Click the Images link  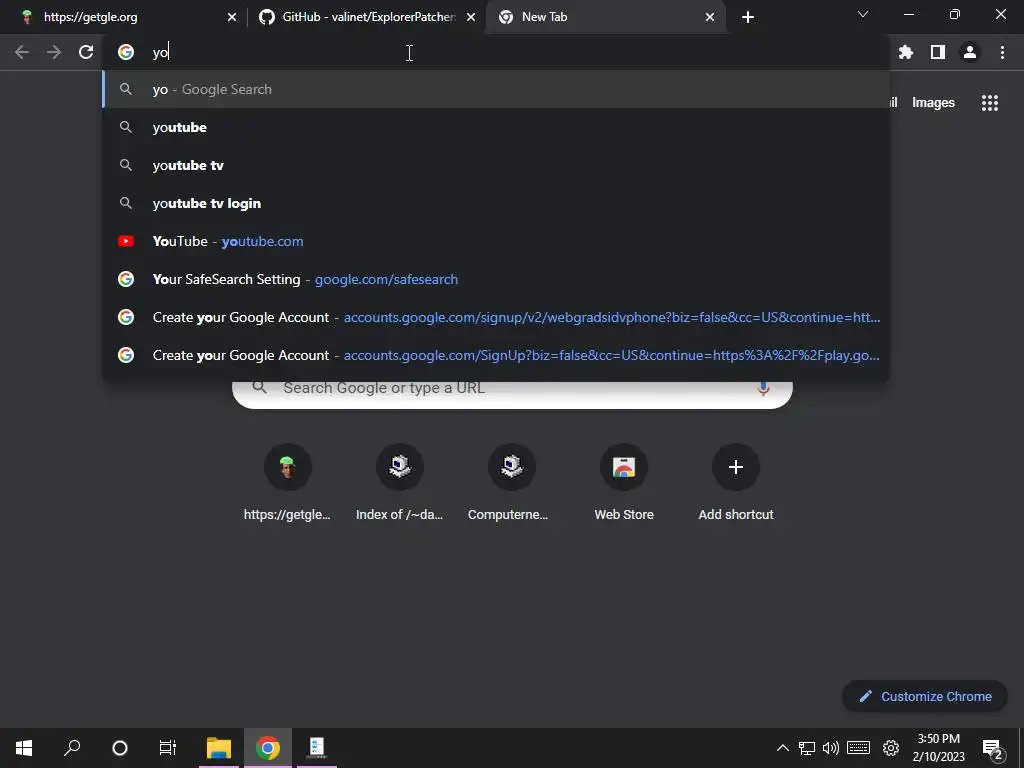pos(933,103)
